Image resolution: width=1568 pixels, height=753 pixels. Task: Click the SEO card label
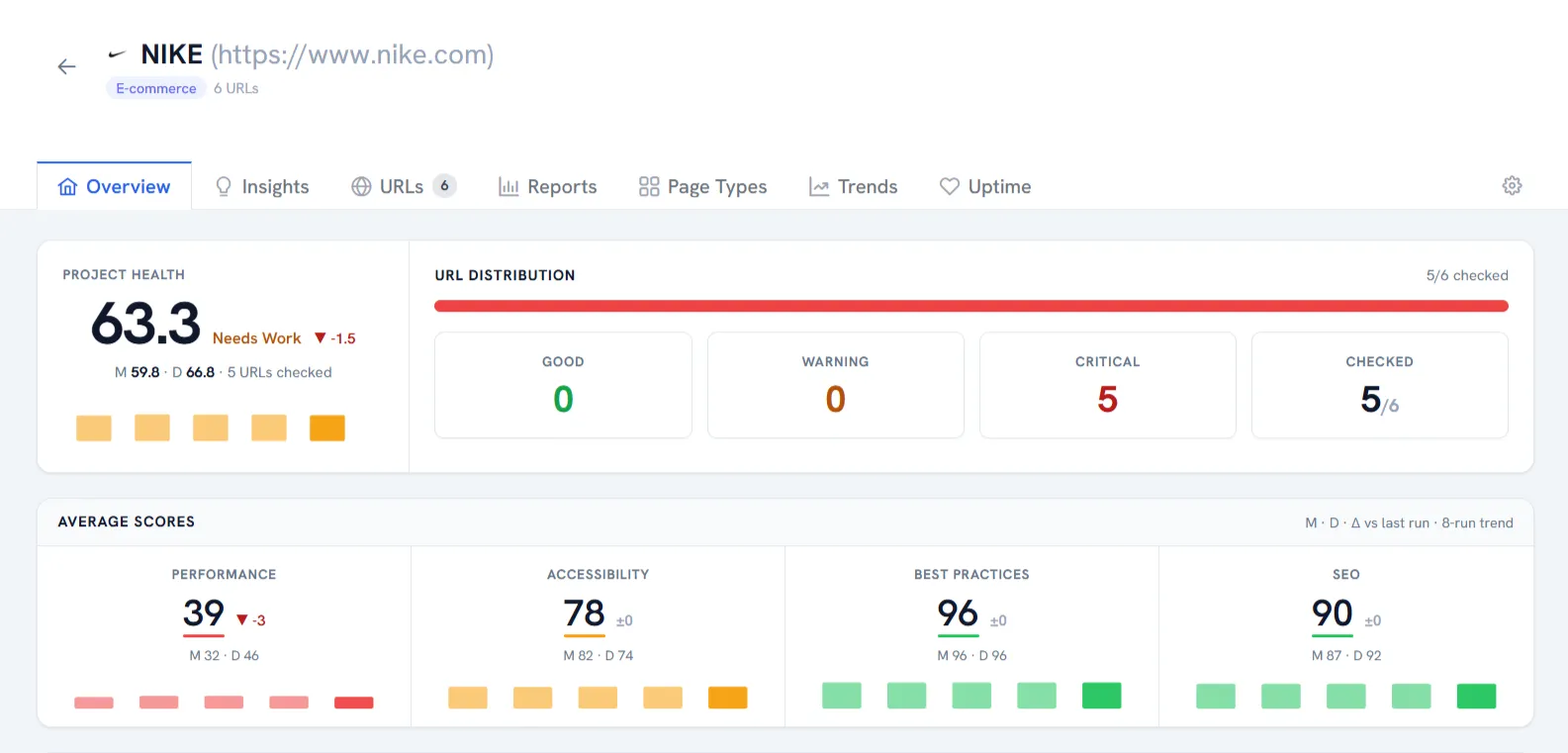click(1346, 574)
